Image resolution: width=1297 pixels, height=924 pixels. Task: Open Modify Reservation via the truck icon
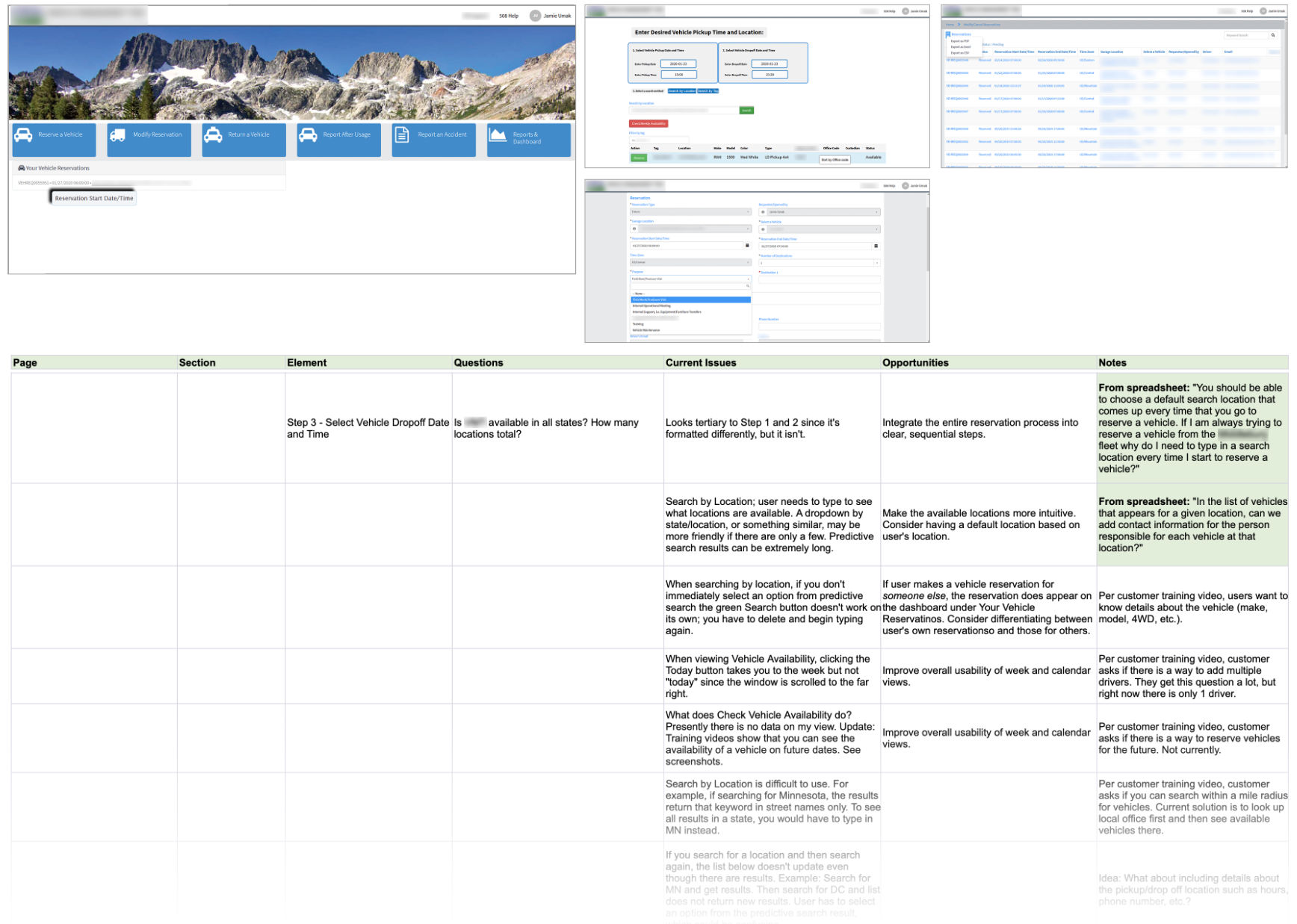(118, 135)
